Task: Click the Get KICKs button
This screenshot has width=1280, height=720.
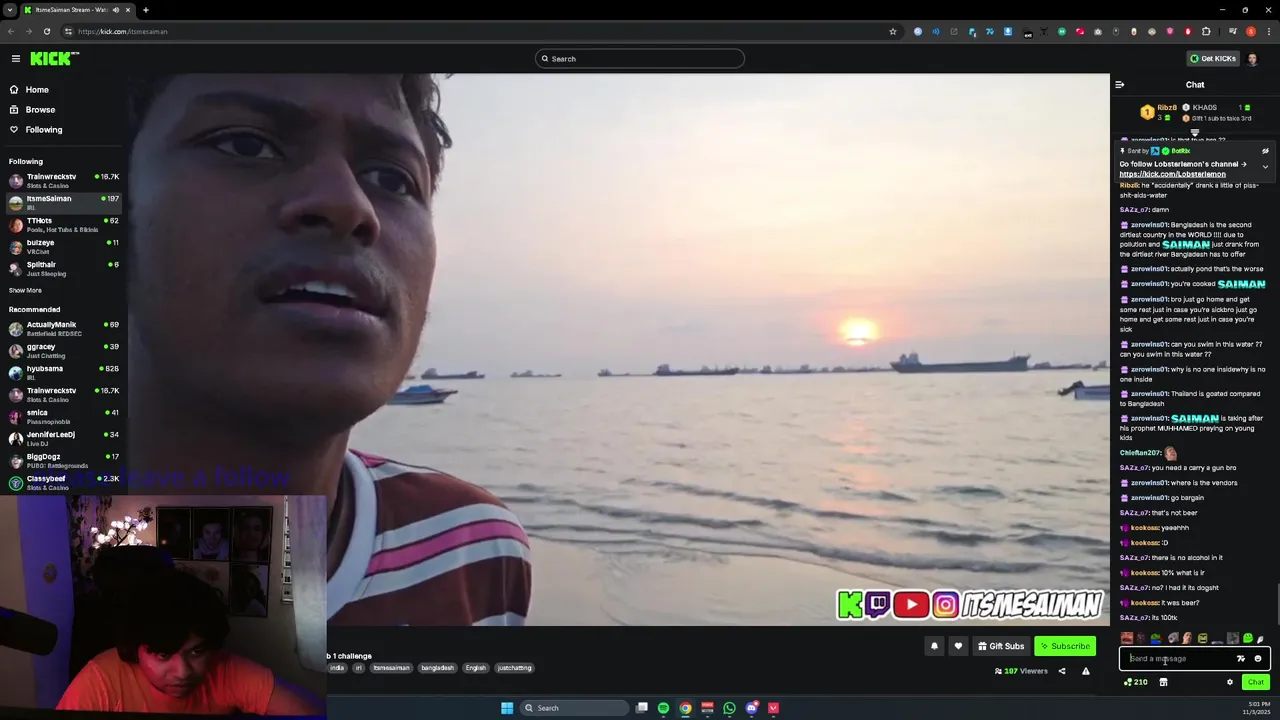Action: tap(1213, 58)
